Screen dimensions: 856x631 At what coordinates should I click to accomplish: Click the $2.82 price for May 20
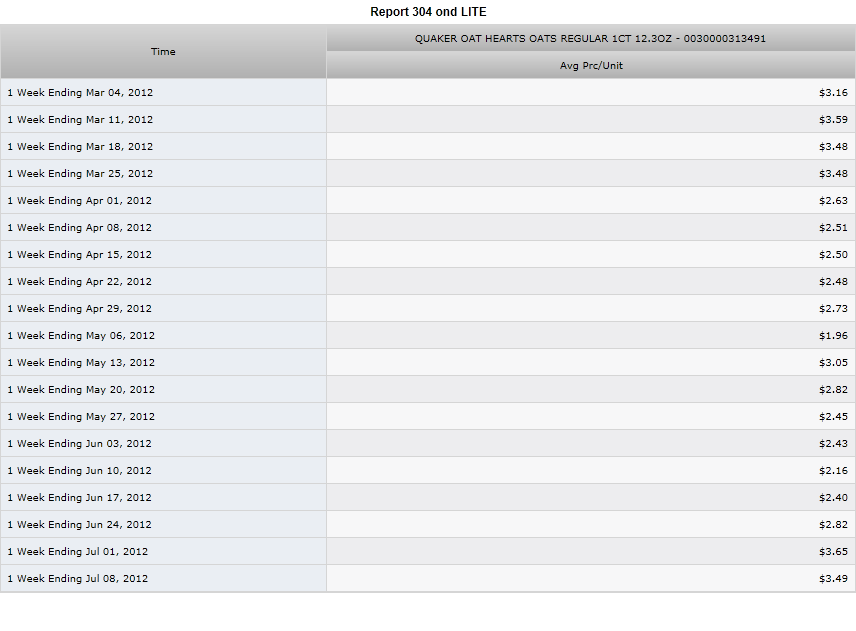pos(833,390)
